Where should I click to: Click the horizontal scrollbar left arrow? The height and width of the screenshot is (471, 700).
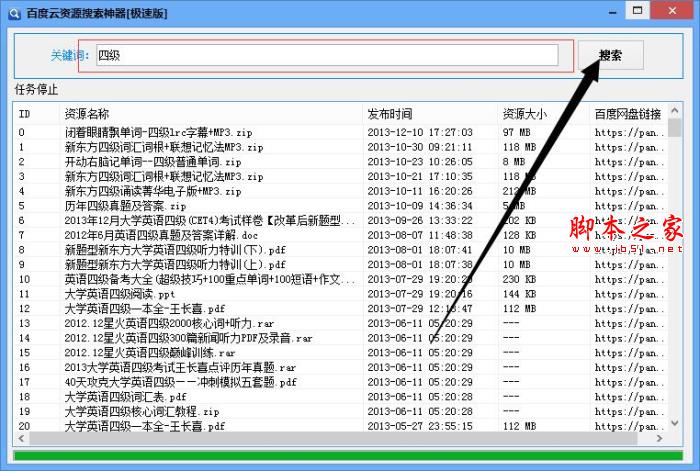click(21, 439)
